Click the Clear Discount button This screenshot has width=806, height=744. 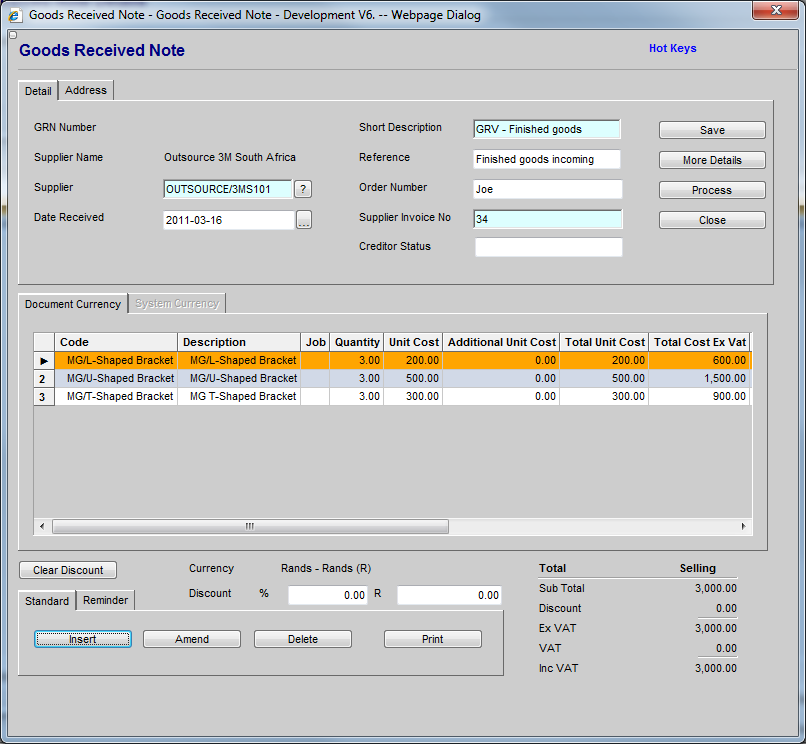68,570
